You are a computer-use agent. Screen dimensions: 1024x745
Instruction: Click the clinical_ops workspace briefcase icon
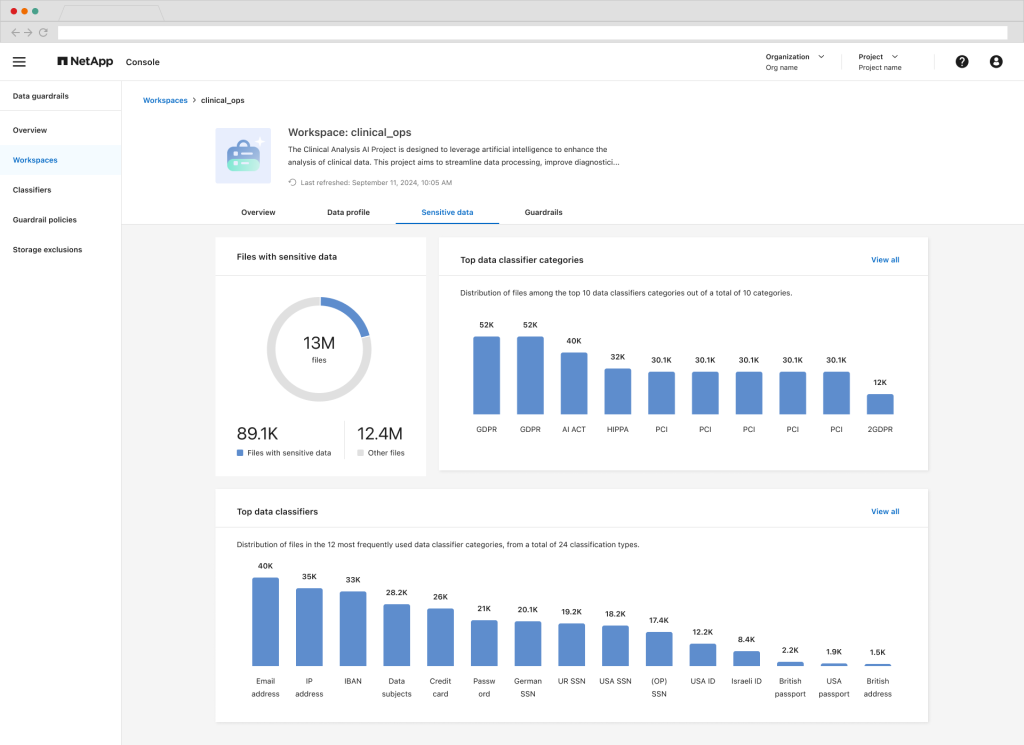[x=243, y=155]
